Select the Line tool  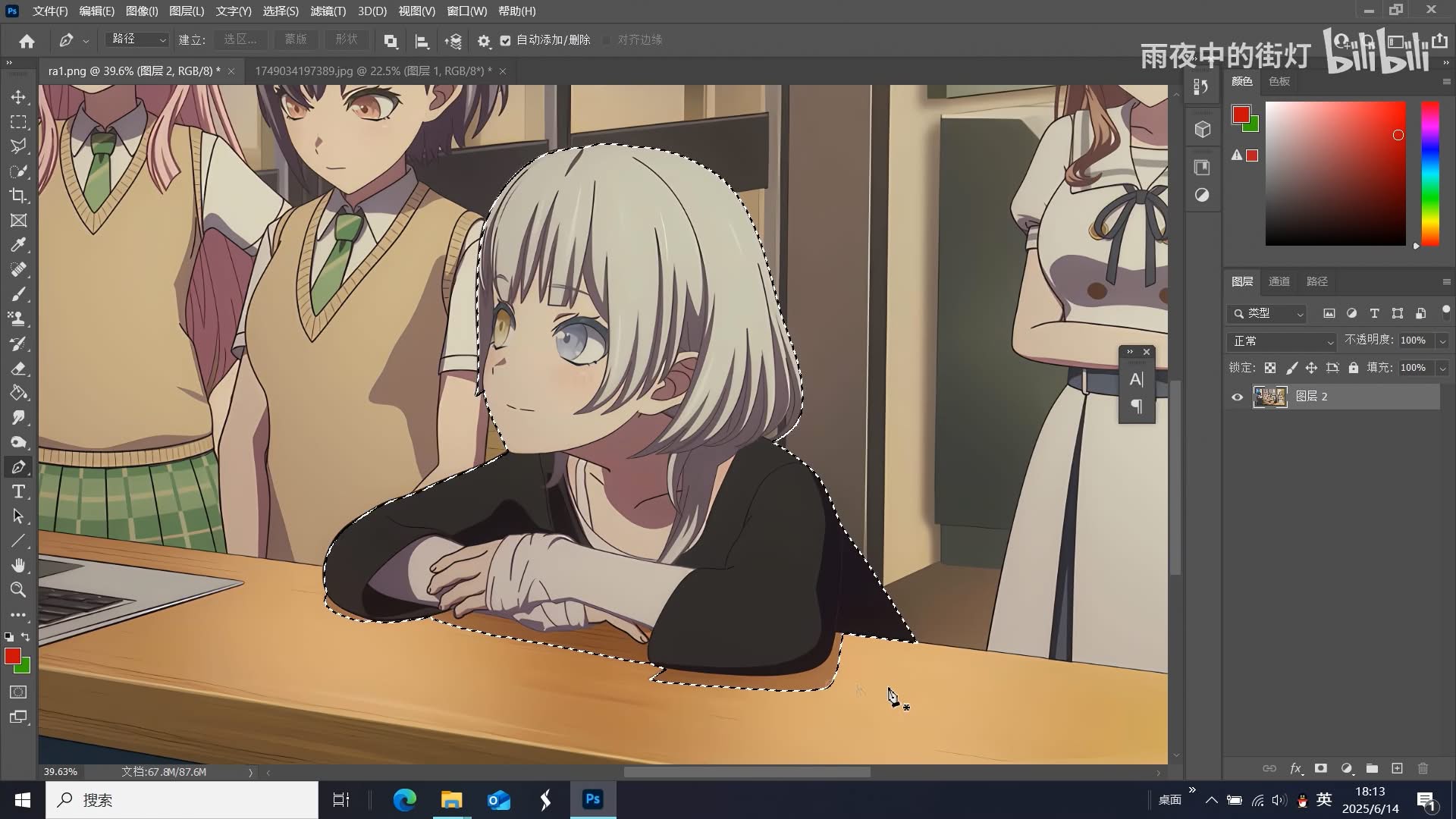18,541
